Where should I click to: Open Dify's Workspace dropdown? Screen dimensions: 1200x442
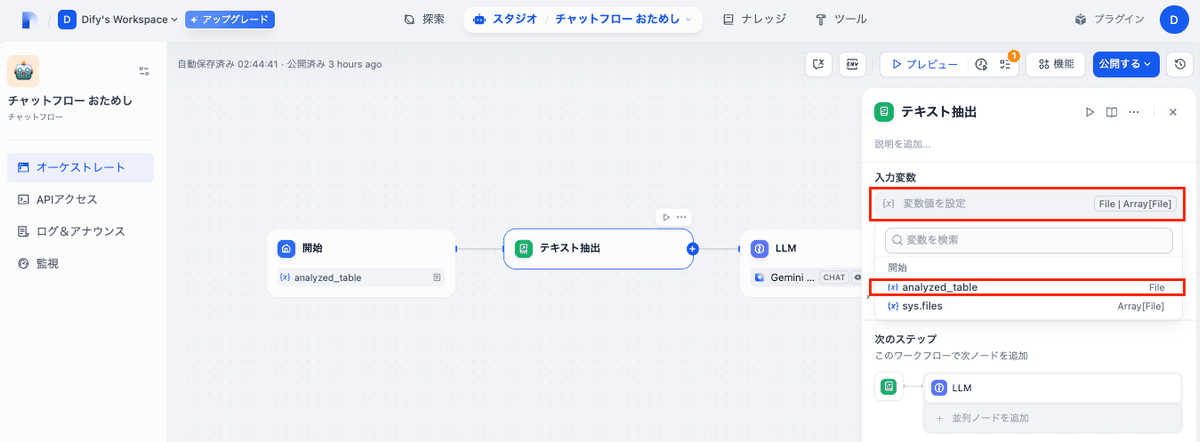(118, 19)
